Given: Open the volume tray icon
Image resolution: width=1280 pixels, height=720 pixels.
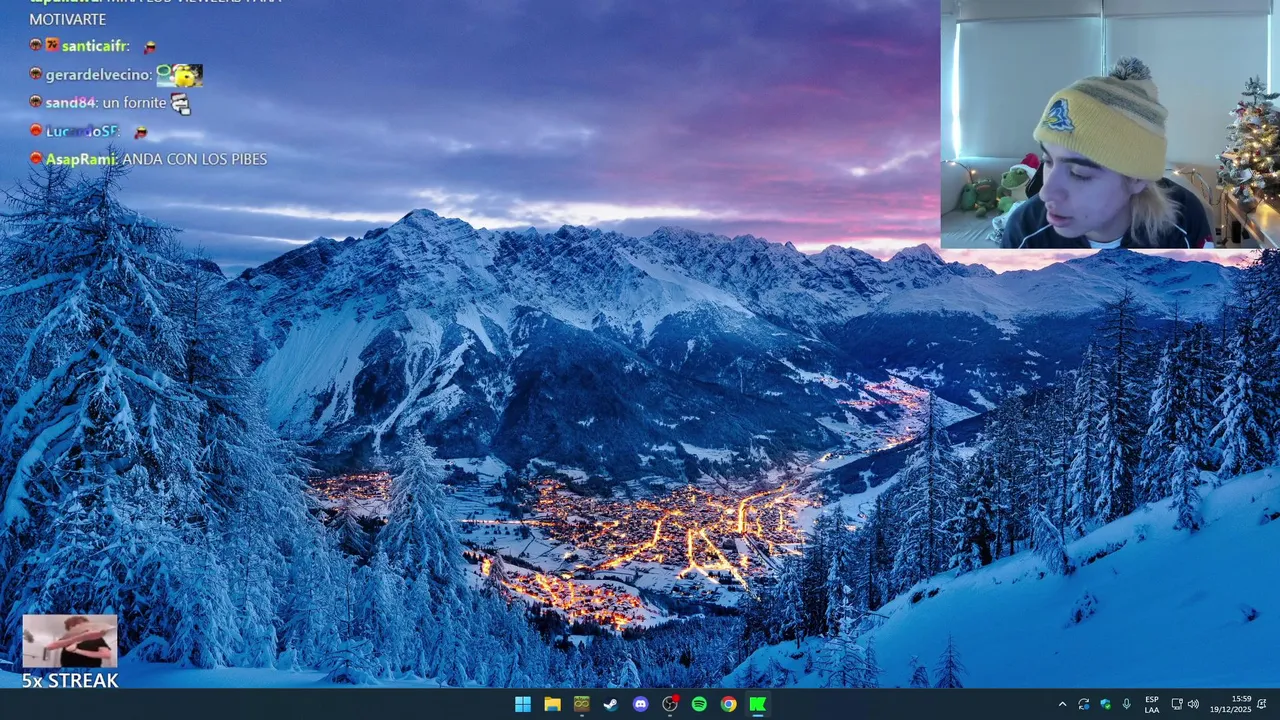Looking at the screenshot, I should point(1193,704).
